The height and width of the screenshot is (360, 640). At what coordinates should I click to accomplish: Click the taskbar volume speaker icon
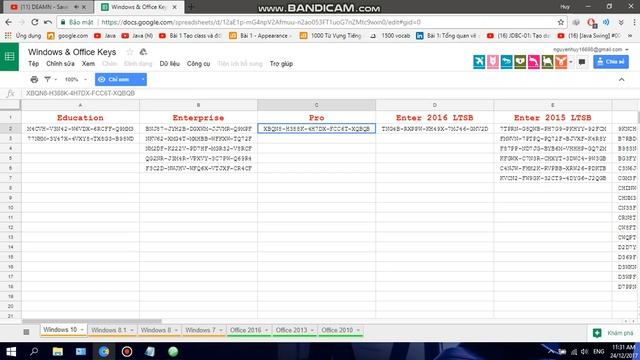coord(584,351)
